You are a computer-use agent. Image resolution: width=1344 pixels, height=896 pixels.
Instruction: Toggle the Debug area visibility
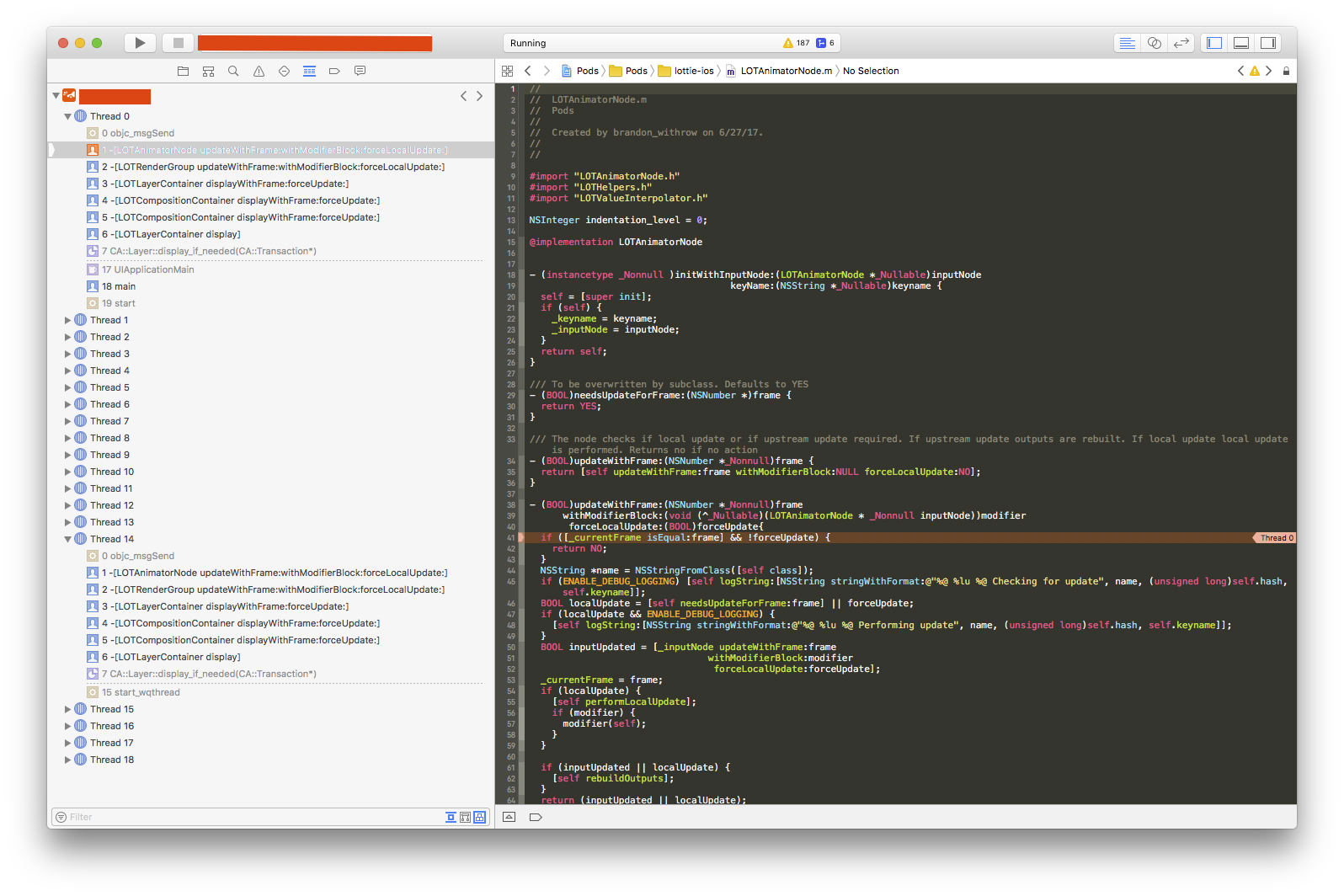[1241, 43]
